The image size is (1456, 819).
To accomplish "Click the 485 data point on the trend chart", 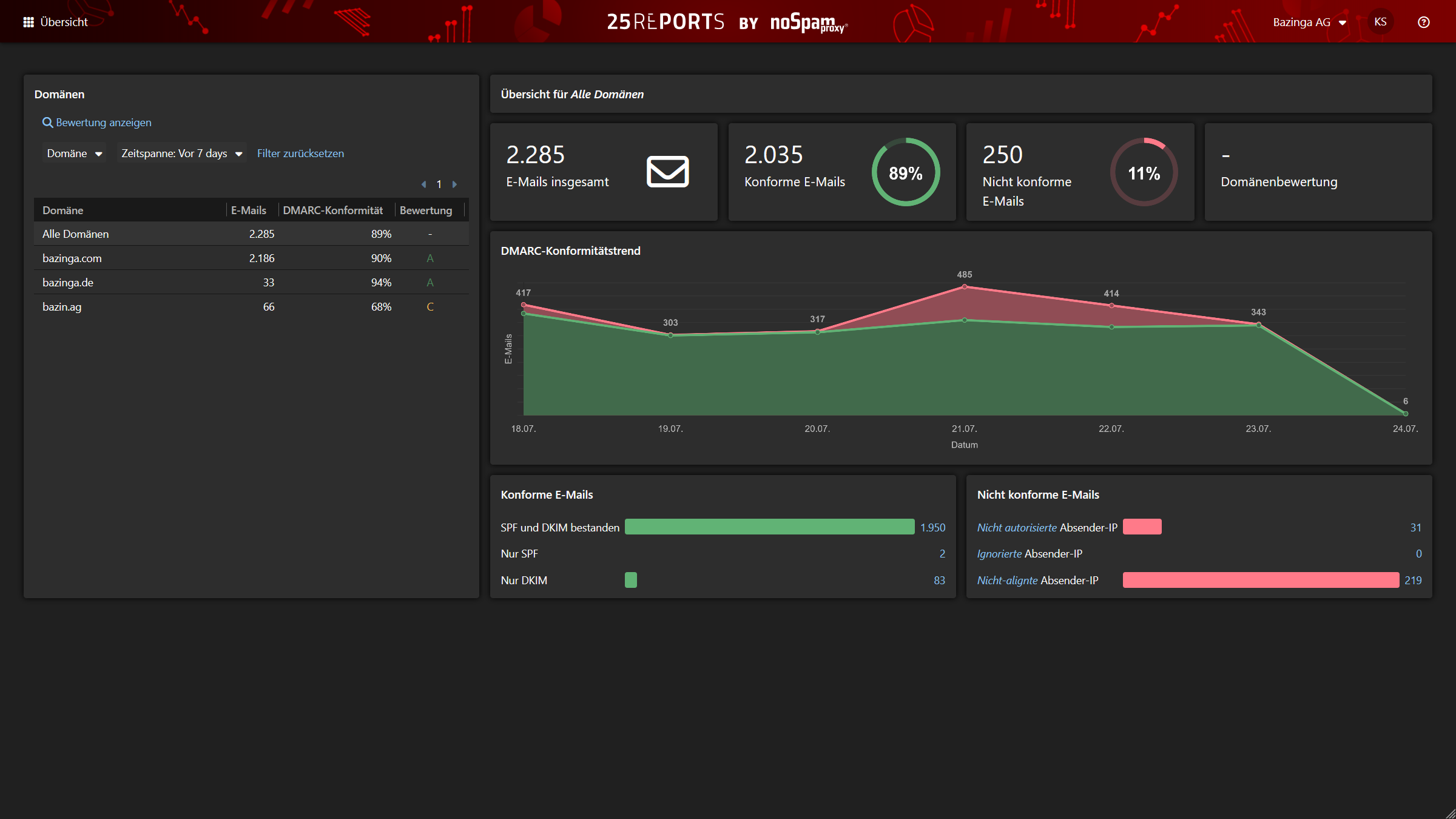I will pos(964,286).
